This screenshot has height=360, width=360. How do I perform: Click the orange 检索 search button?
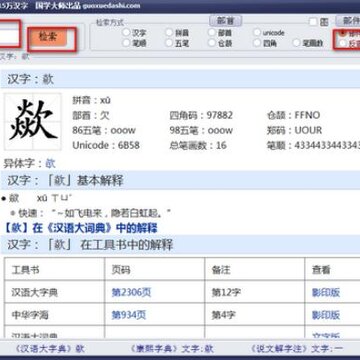[x=48, y=37]
